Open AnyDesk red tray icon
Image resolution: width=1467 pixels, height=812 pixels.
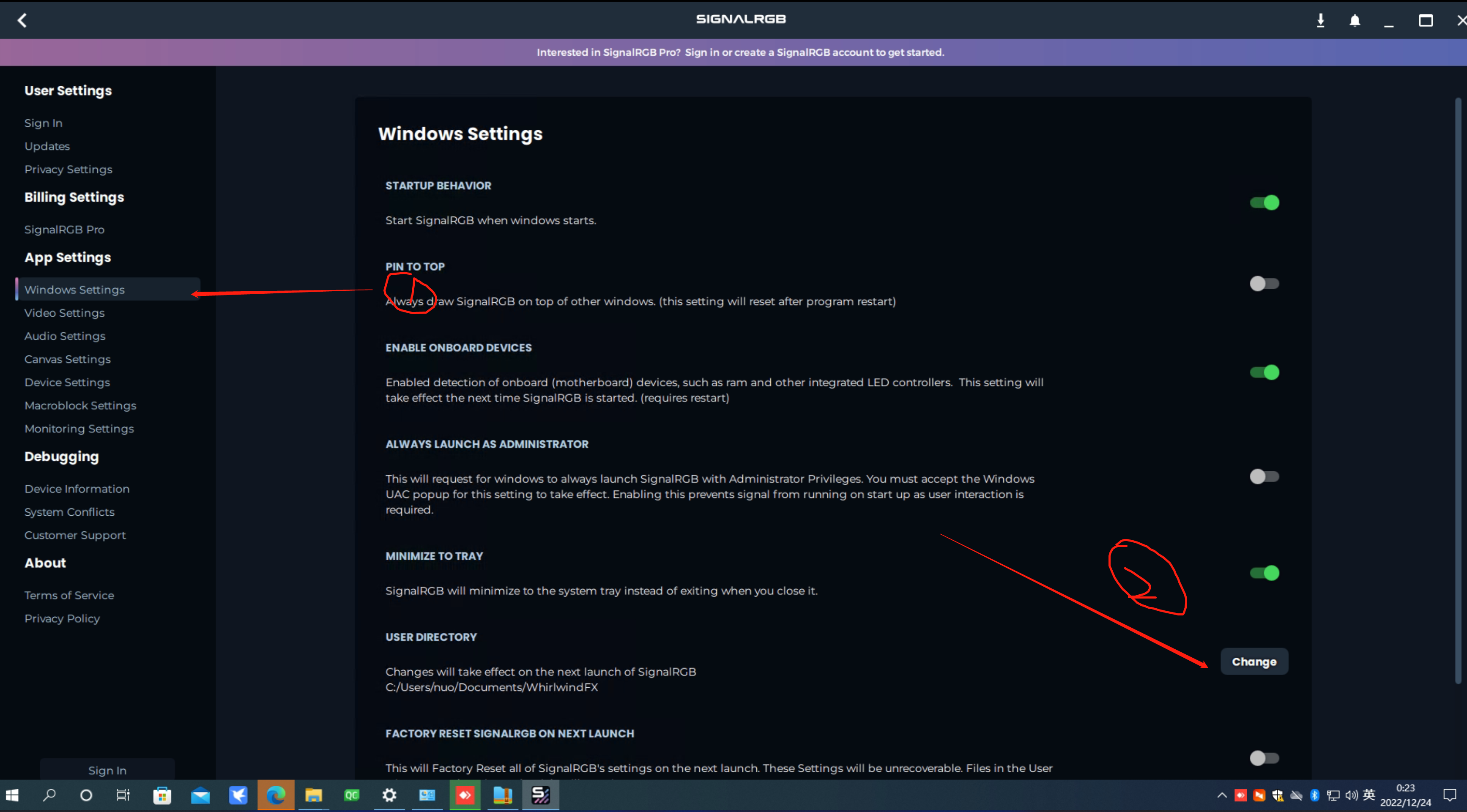pos(1240,795)
